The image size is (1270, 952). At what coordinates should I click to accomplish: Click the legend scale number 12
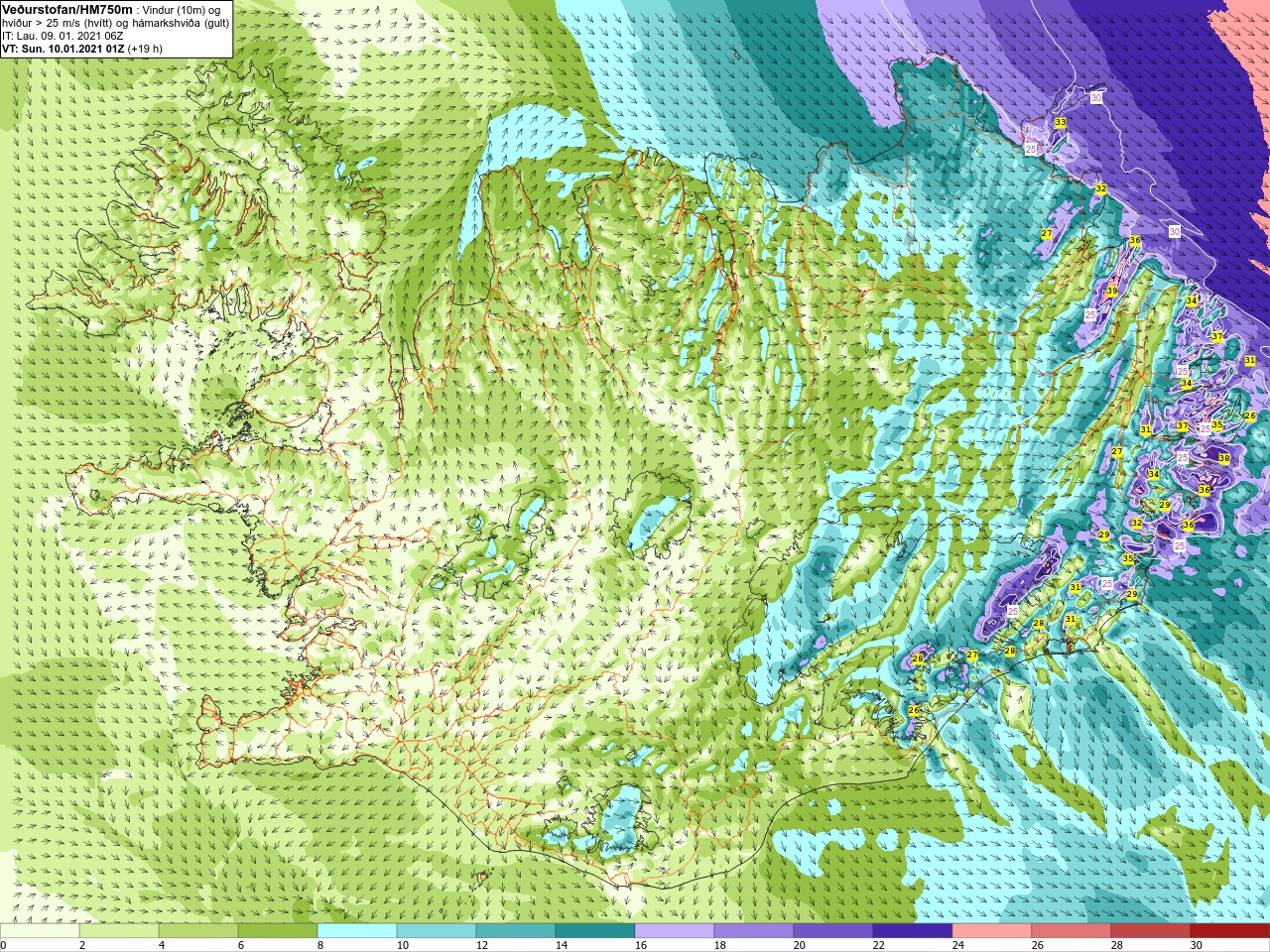tap(482, 945)
